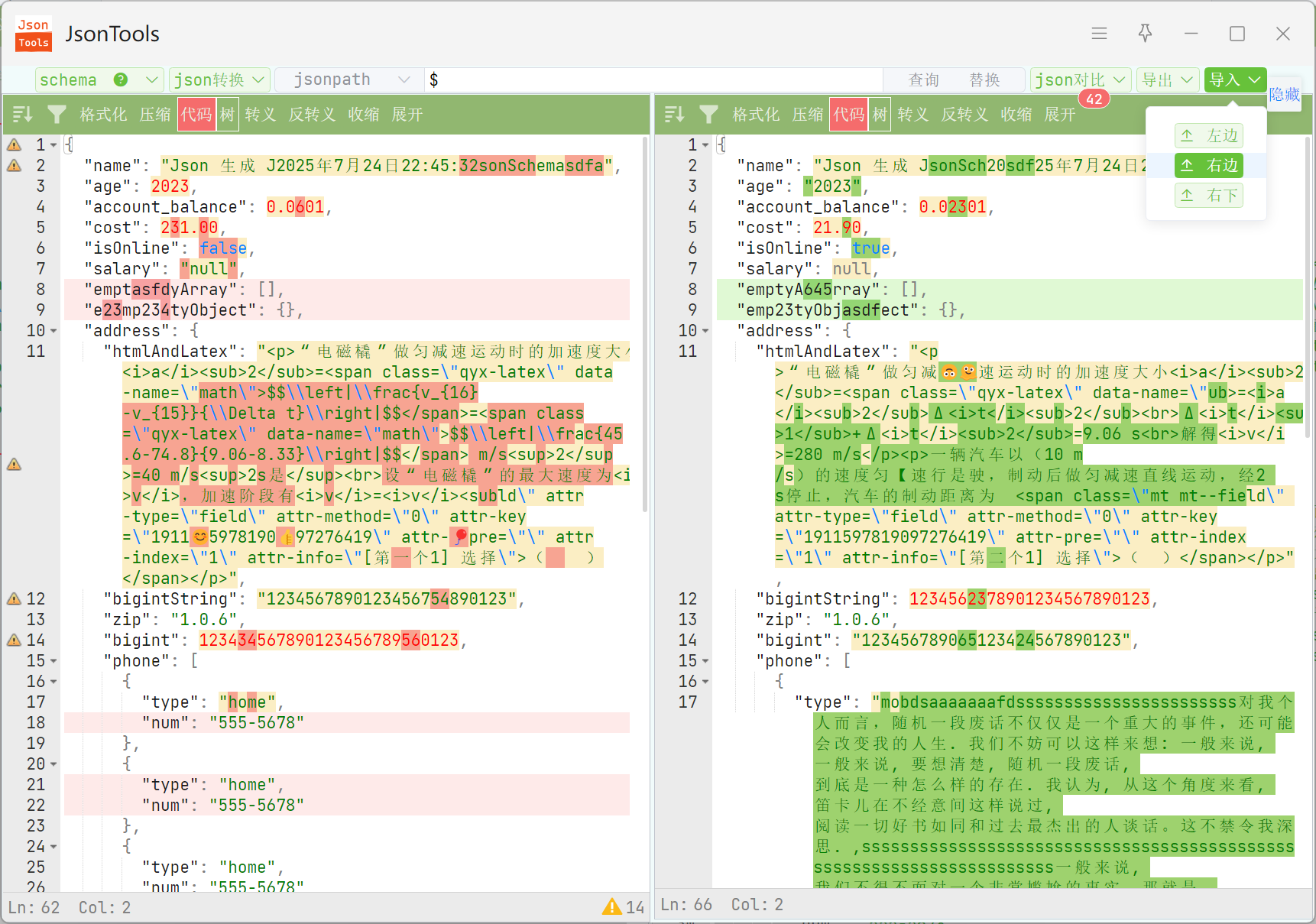Click the left editor vertical scrollbar

tap(646, 325)
